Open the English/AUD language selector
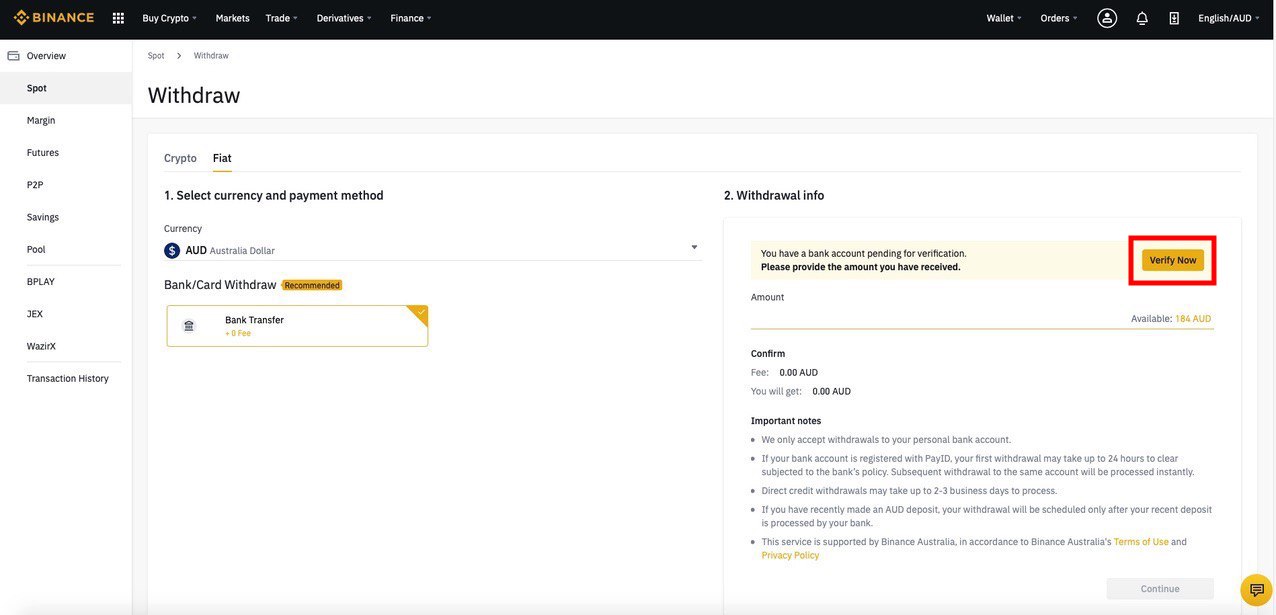The height and width of the screenshot is (615, 1276). click(x=1229, y=18)
